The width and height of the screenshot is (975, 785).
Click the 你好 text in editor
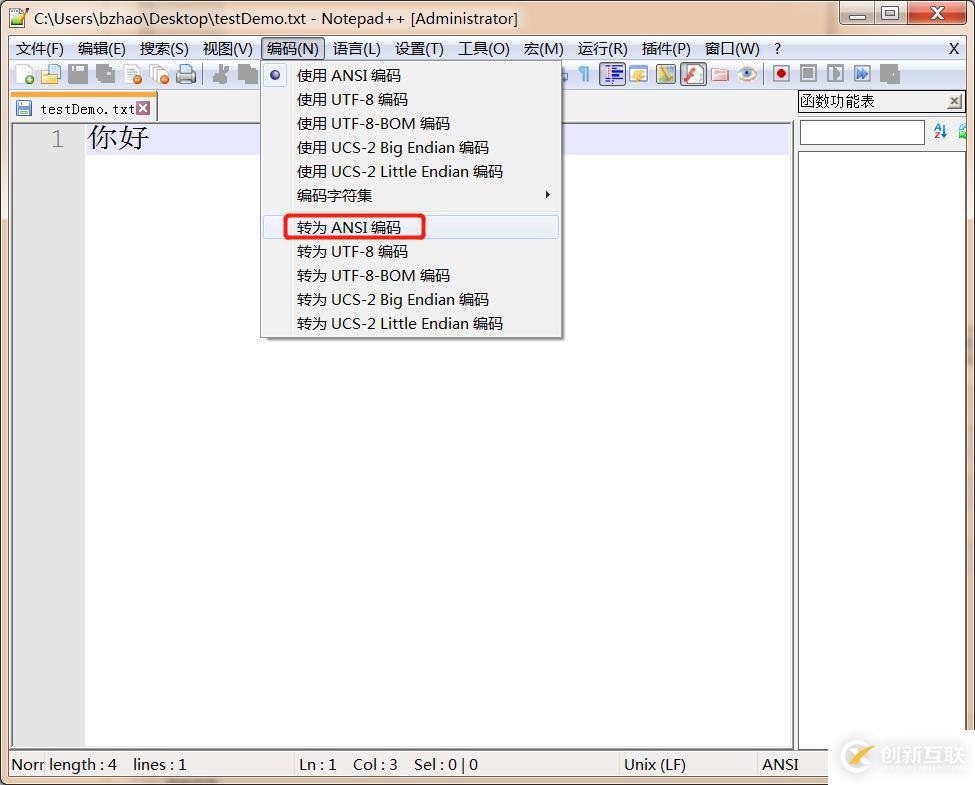118,137
